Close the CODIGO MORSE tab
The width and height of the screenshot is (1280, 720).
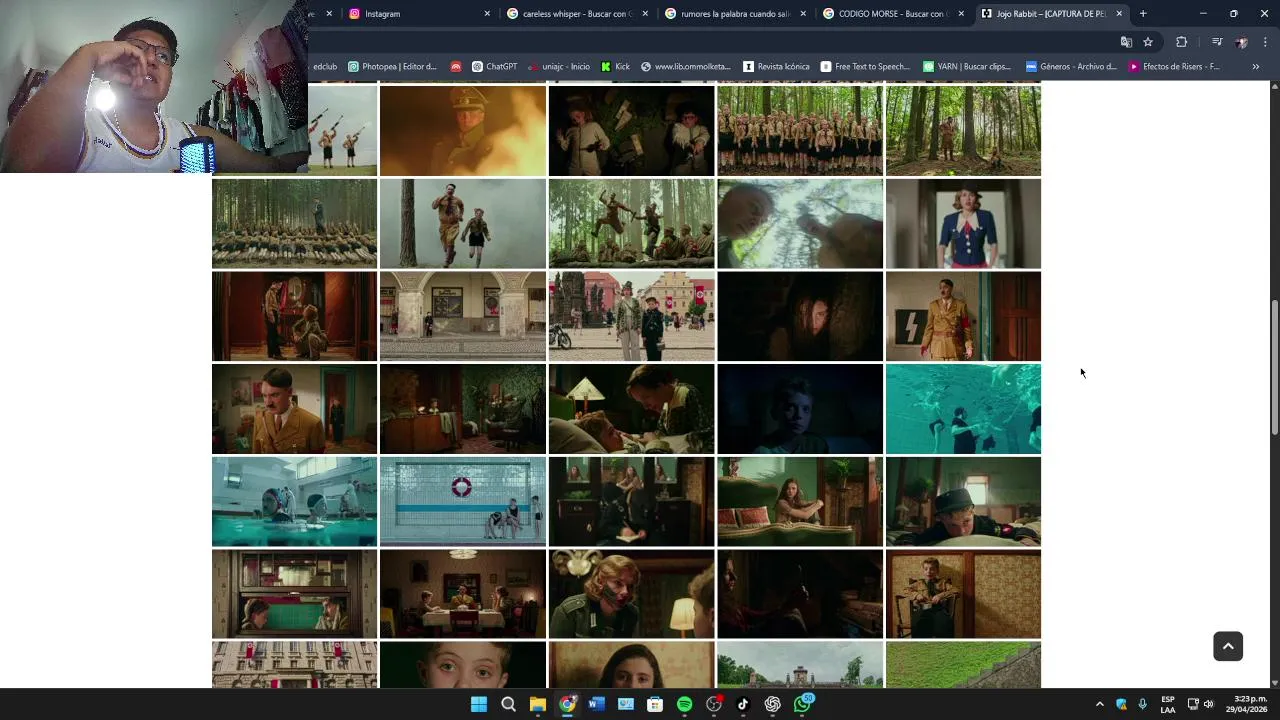[x=961, y=14]
